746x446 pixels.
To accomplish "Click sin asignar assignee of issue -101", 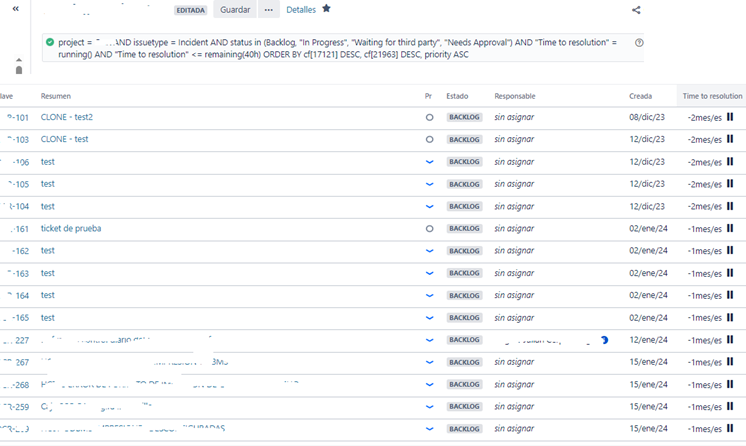I will coord(514,117).
